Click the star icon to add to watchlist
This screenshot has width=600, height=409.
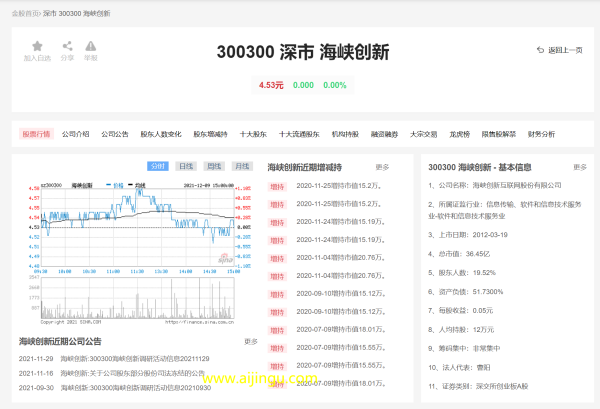pos(37,46)
